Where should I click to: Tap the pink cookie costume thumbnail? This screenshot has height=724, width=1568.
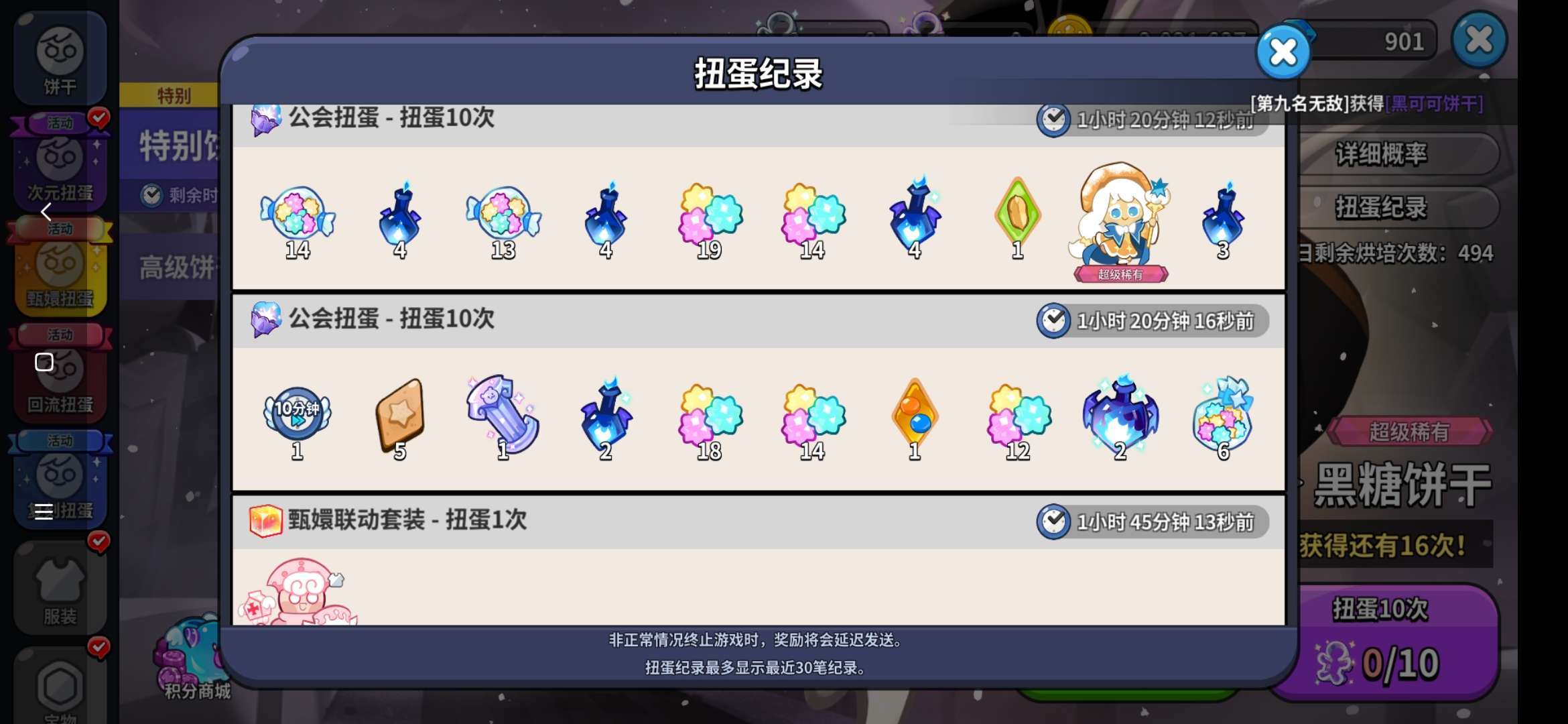pyautogui.click(x=298, y=591)
